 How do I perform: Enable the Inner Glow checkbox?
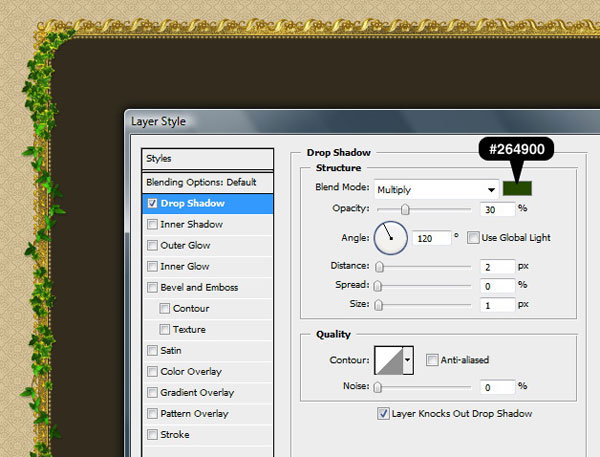point(152,266)
